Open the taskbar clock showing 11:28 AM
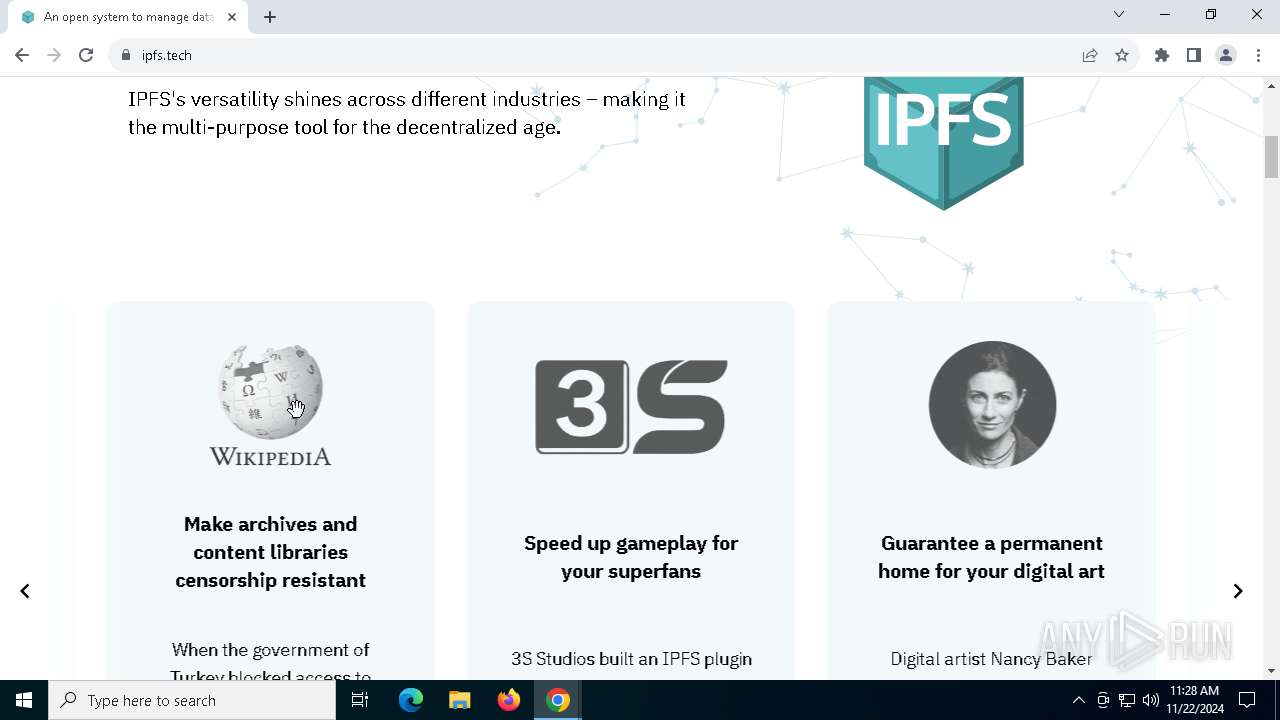 pos(1194,700)
